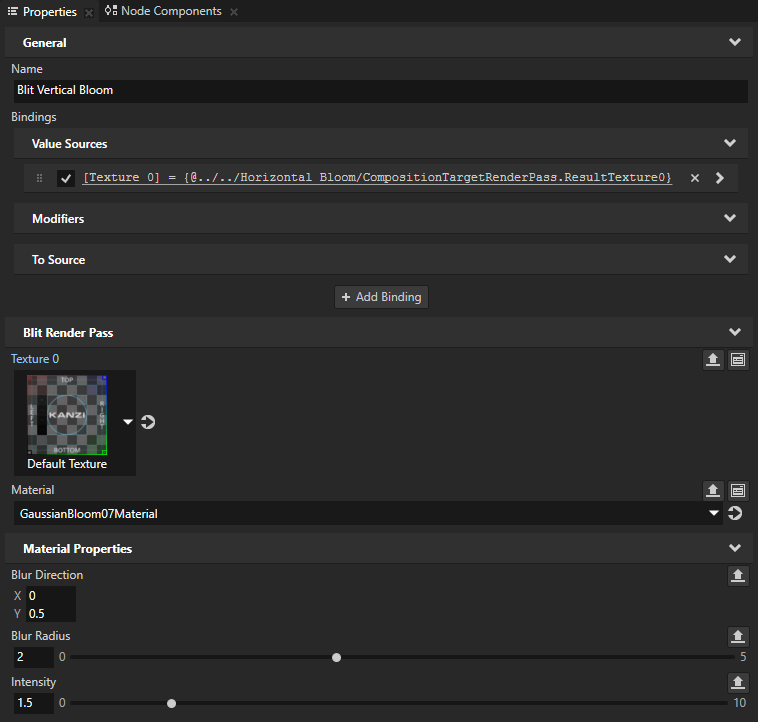Screen dimensions: 758x722
Task: Click upload icon for Blur Direction
Action: 737,575
